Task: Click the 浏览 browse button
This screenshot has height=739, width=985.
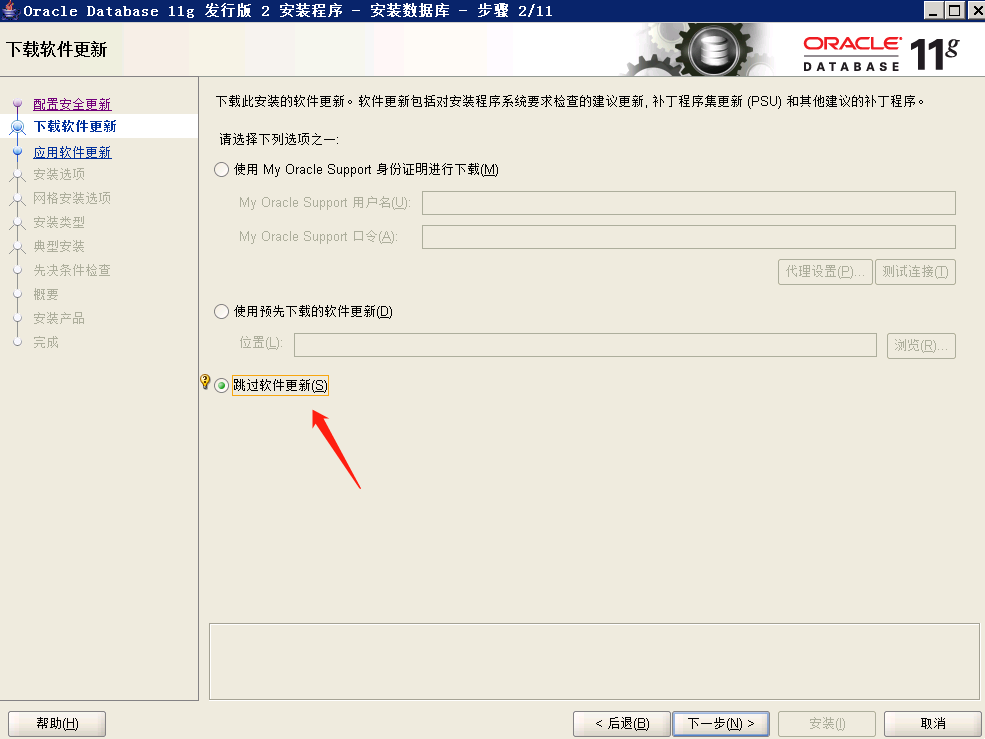Action: [921, 346]
